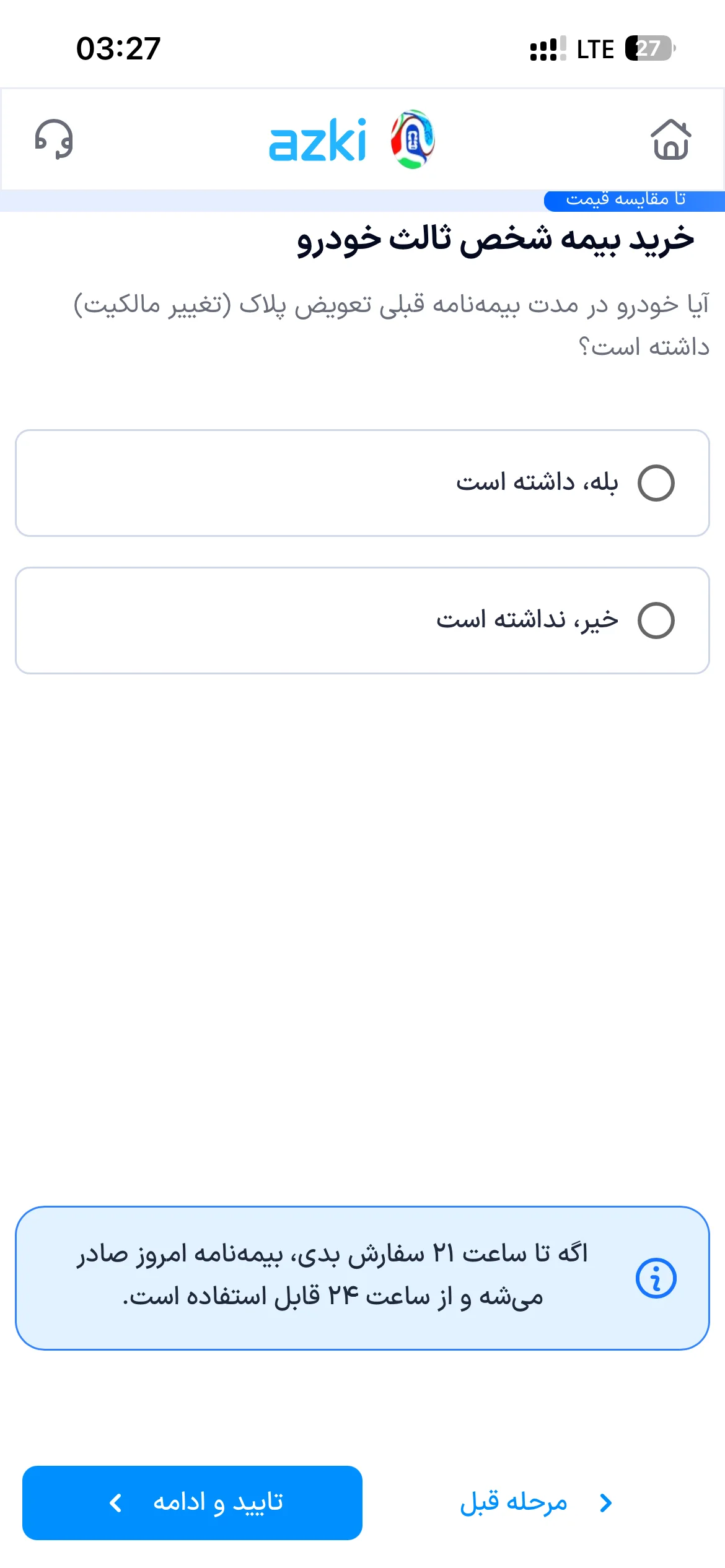Tap the clock showing 03:27
The image size is (725, 1568).
click(x=118, y=48)
